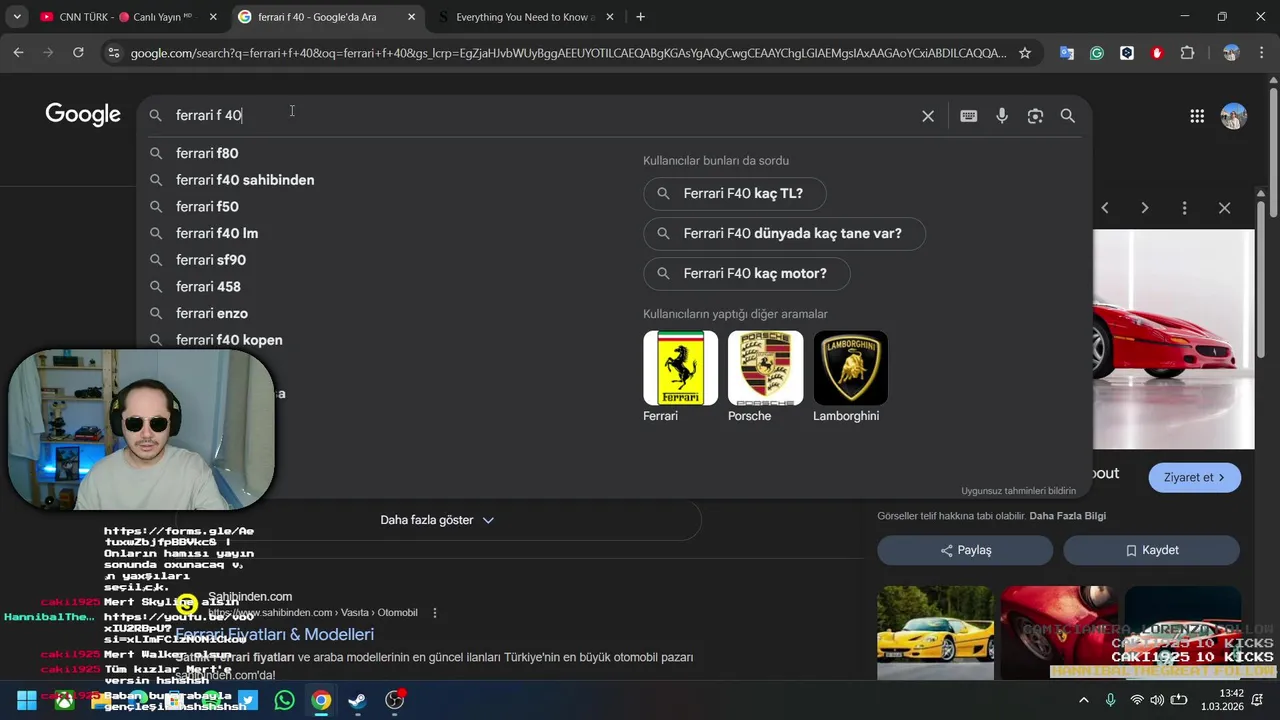Start voice search with the microphone icon
This screenshot has width=1280, height=720.
[1002, 116]
